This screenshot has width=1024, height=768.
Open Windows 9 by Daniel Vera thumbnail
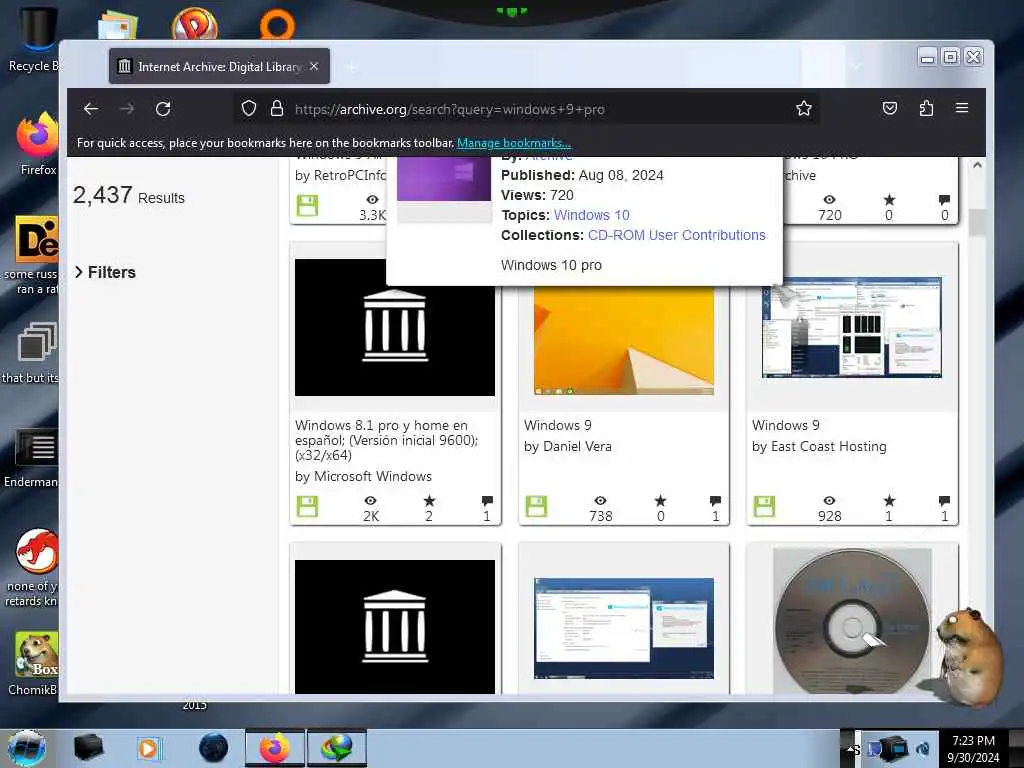[624, 340]
